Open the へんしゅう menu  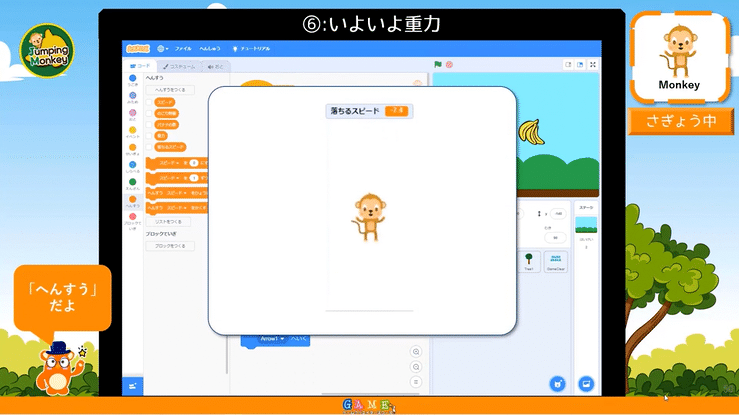click(210, 49)
